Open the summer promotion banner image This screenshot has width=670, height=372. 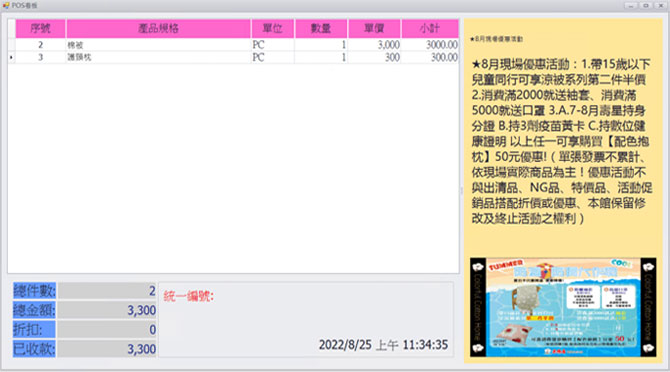pyautogui.click(x=563, y=307)
